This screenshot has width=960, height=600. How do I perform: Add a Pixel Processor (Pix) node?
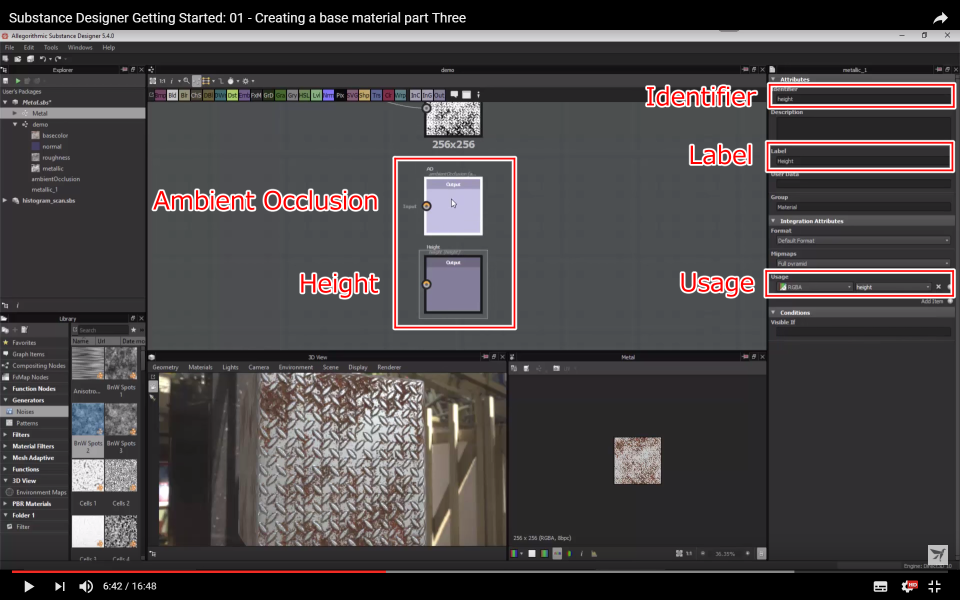(340, 95)
